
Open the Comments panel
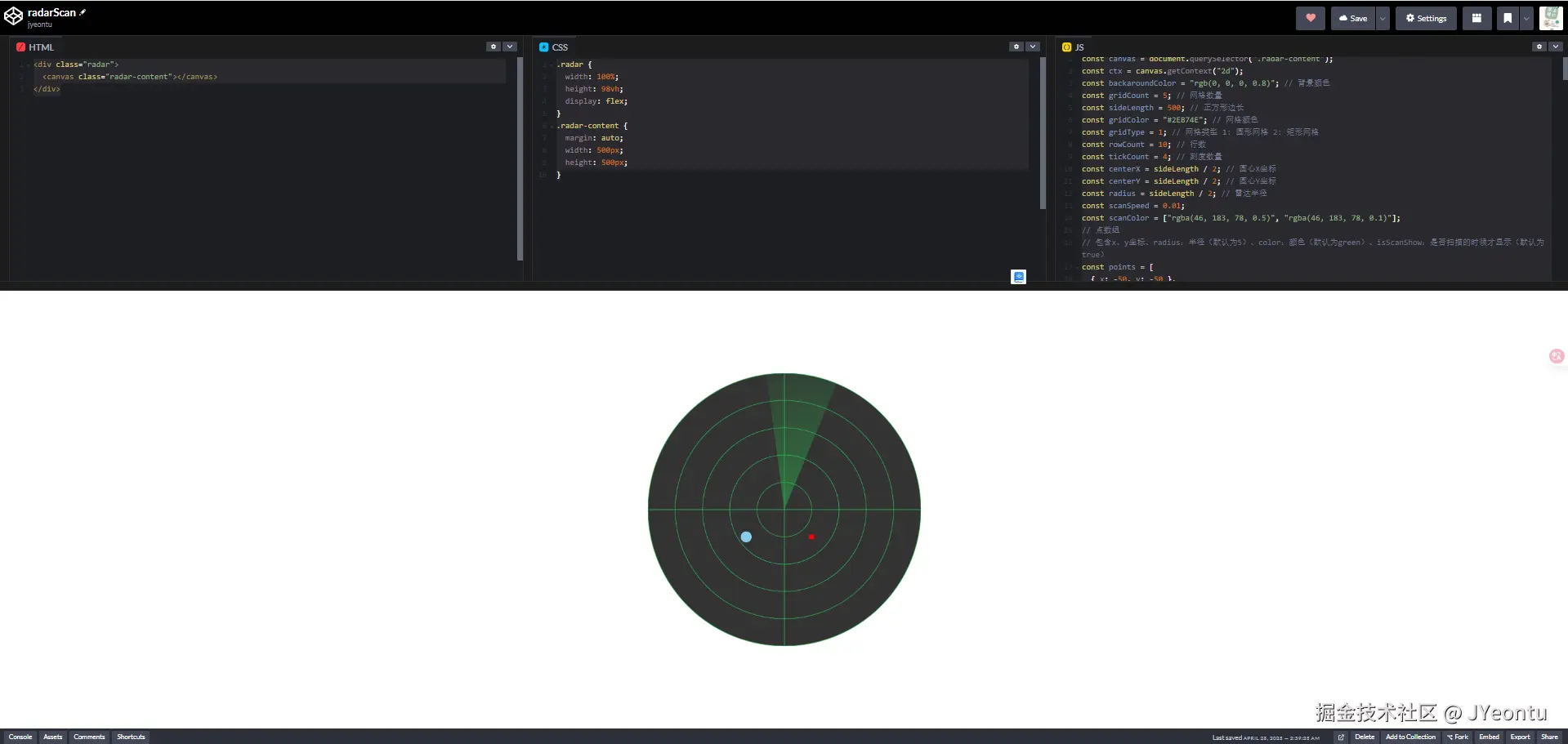tap(89, 737)
